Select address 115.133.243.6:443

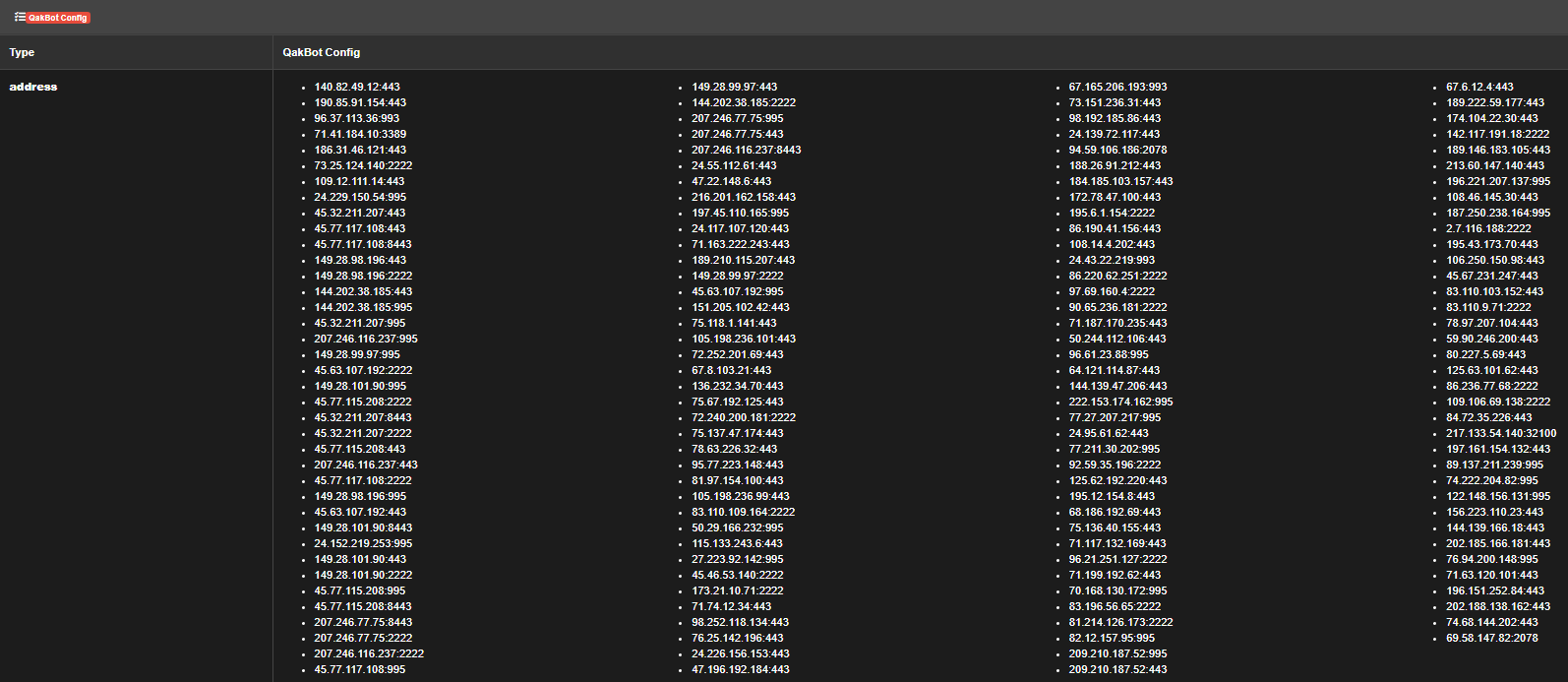pos(738,543)
